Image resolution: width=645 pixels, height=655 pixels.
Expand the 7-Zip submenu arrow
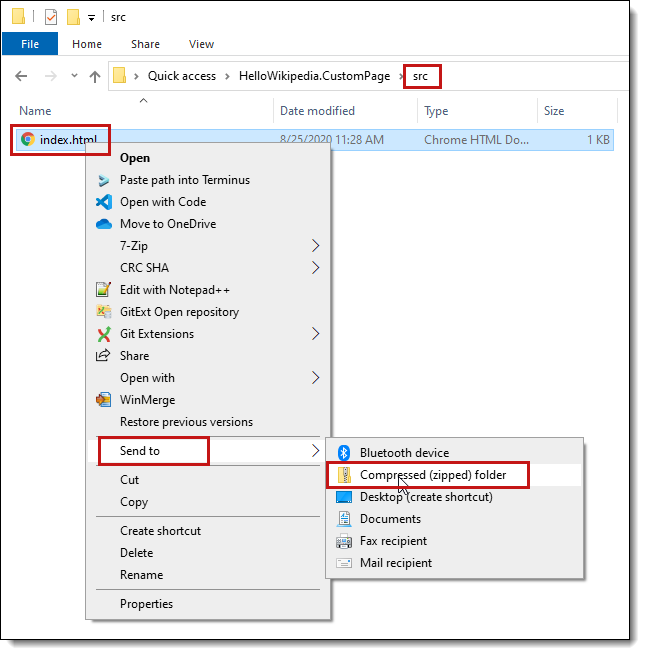coord(316,246)
